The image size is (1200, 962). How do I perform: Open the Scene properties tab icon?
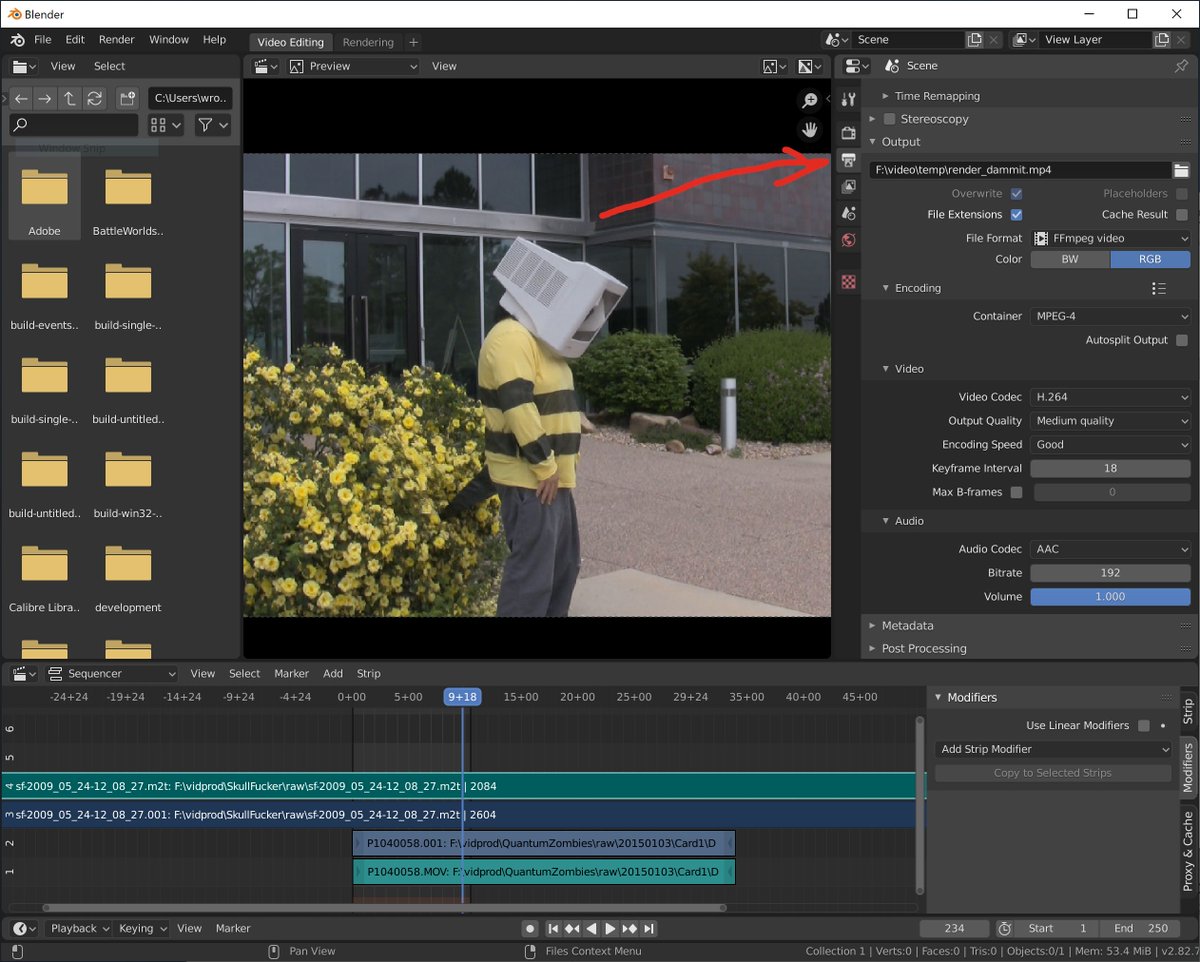(848, 213)
